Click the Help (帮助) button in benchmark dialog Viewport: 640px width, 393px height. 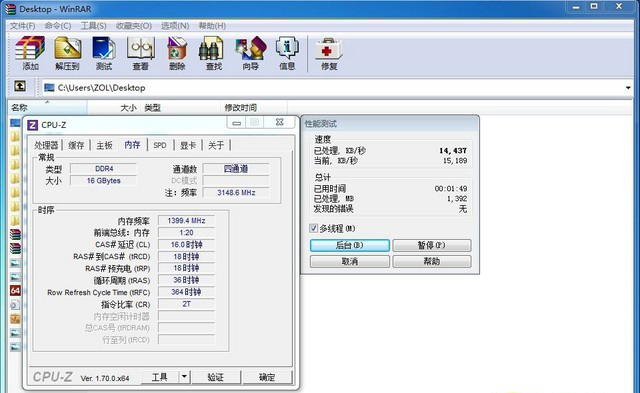432,261
